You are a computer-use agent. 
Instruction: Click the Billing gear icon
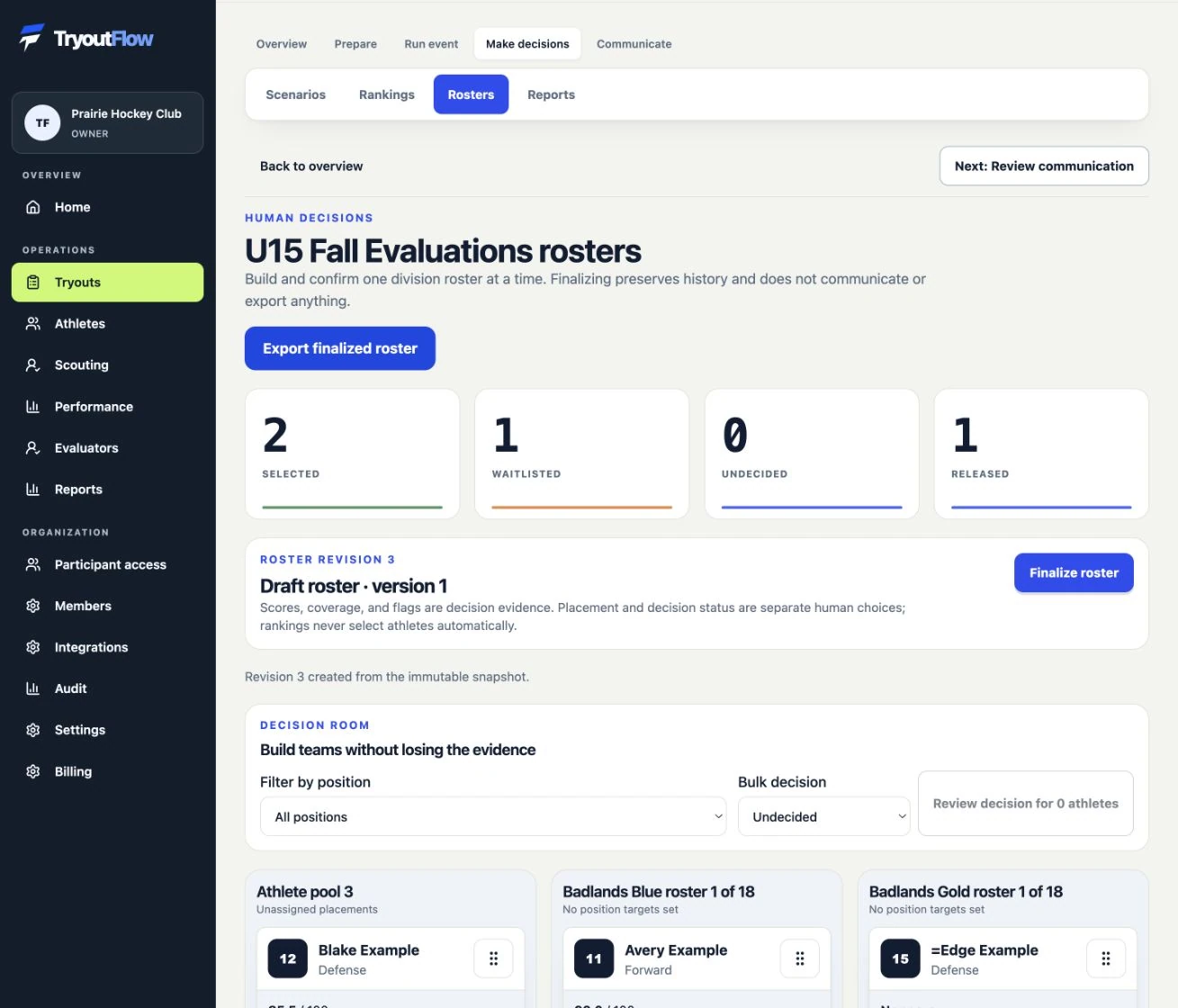33,772
